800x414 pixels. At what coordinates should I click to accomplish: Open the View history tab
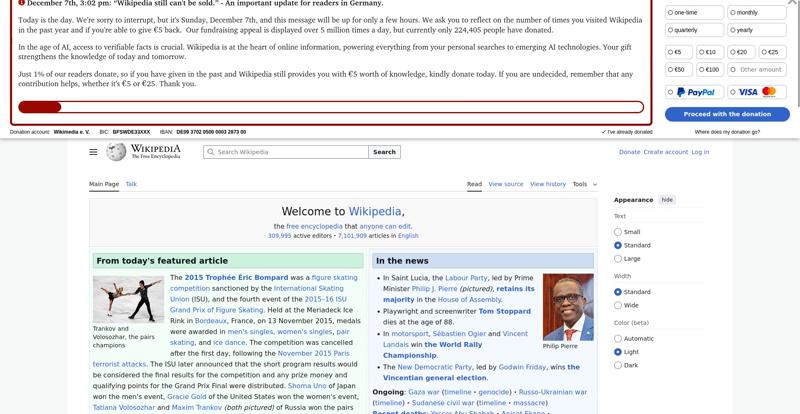[x=547, y=184]
